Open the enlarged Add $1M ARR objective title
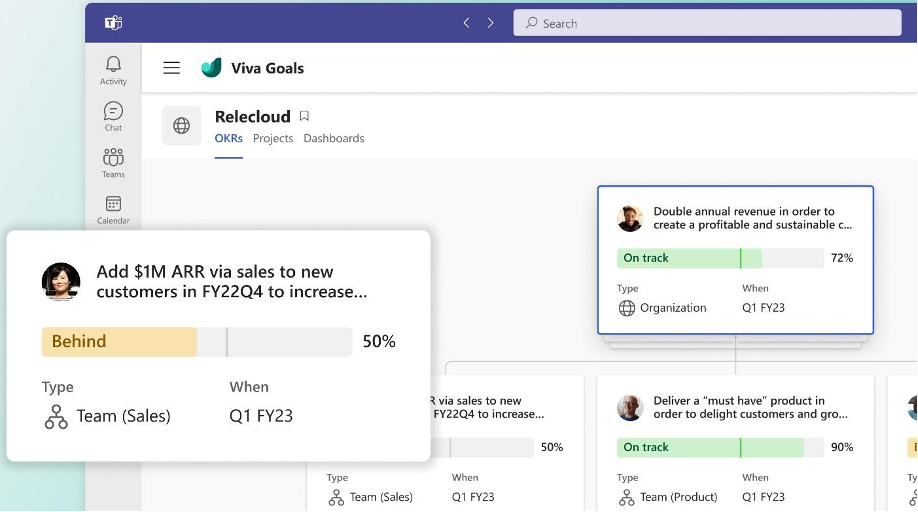This screenshot has width=918, height=512. [232, 281]
